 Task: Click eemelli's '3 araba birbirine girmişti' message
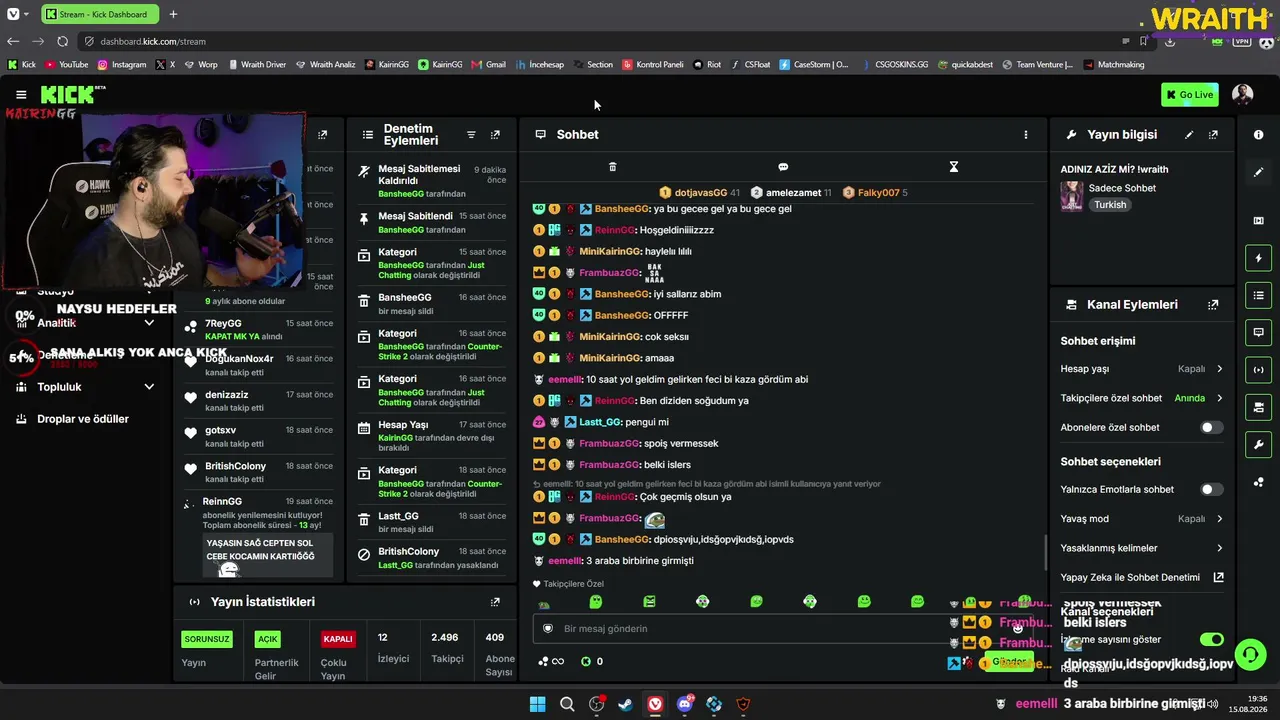point(639,561)
